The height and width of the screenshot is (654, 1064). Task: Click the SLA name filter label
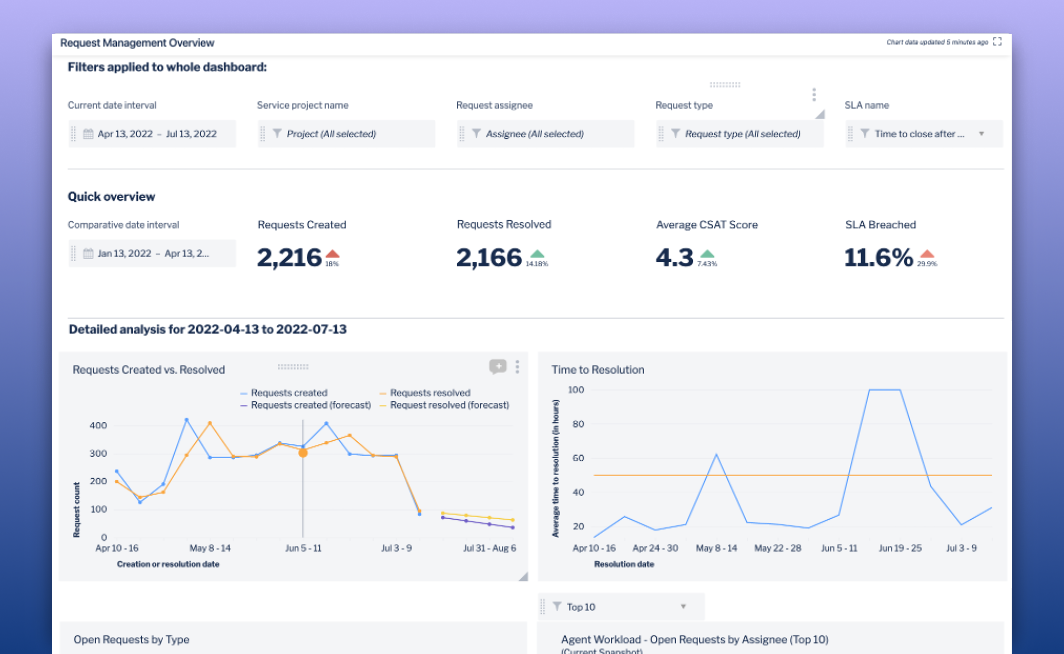(x=867, y=105)
